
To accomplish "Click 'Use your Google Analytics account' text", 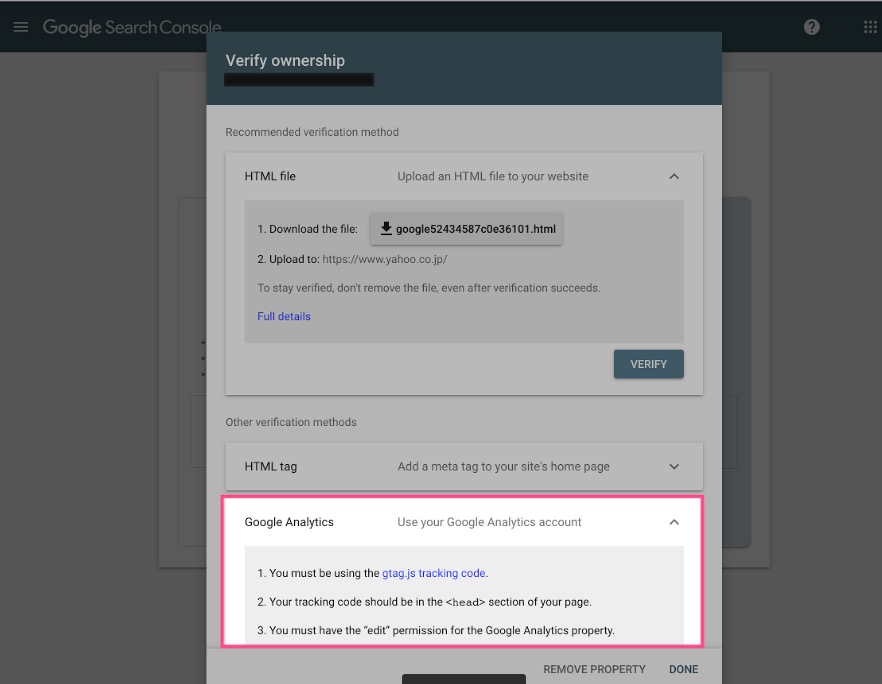I will coord(489,522).
